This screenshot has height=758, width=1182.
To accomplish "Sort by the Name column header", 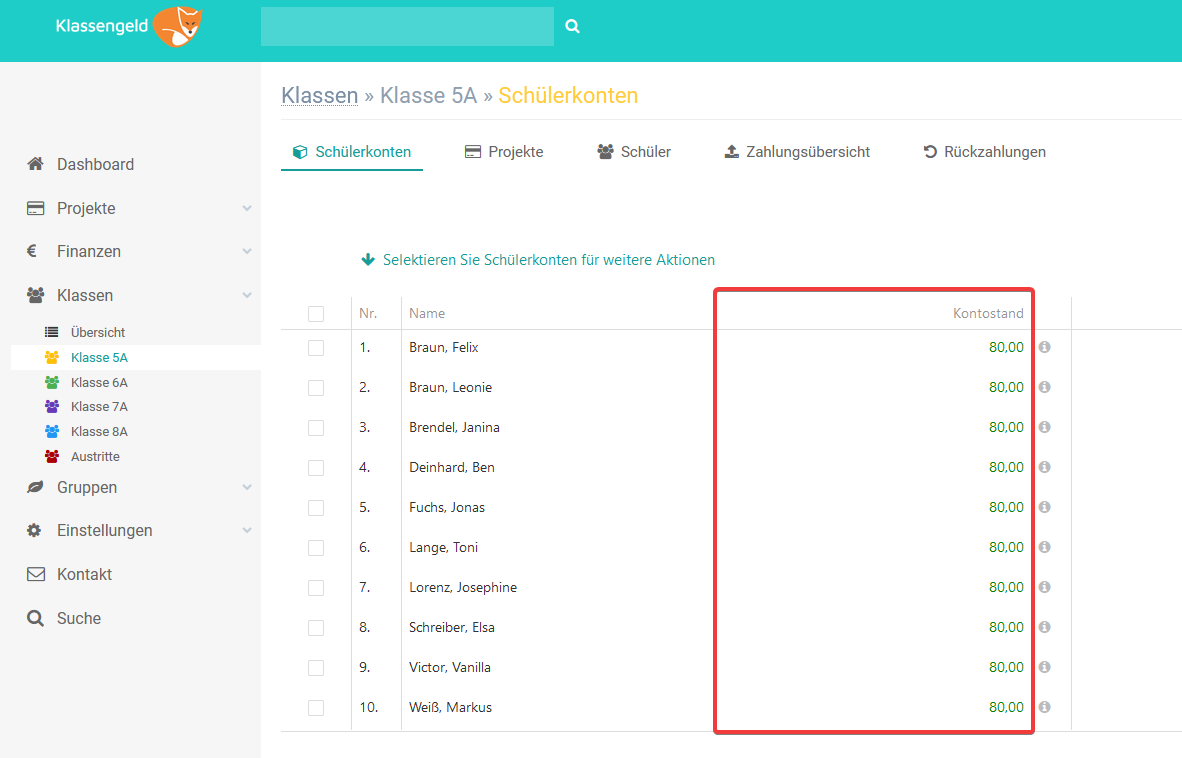I will pos(427,313).
